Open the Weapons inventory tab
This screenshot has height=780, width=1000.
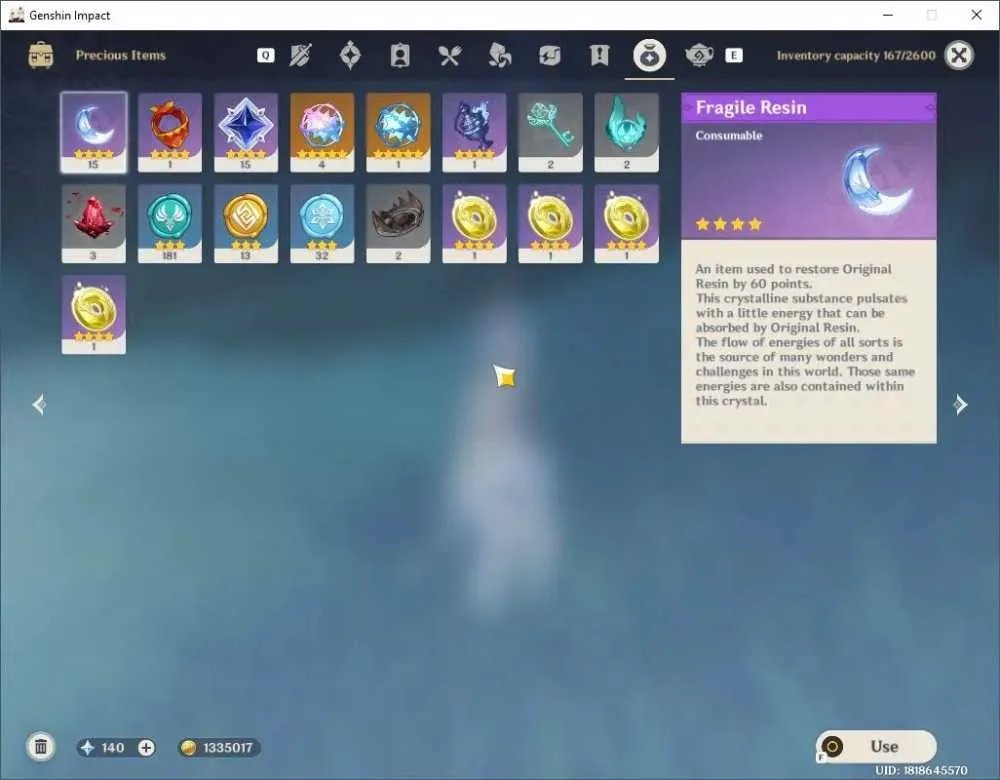pos(300,55)
